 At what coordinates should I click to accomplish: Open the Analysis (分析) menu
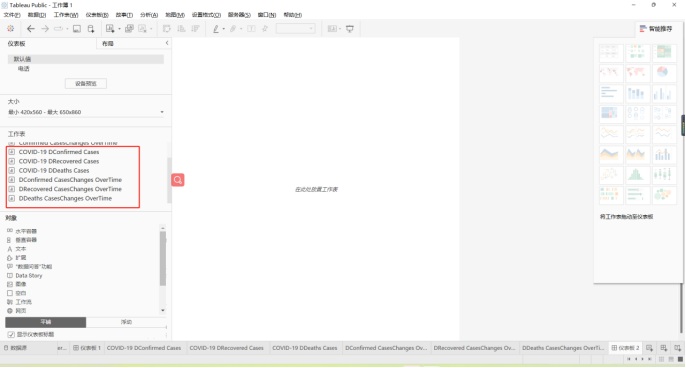(149, 15)
